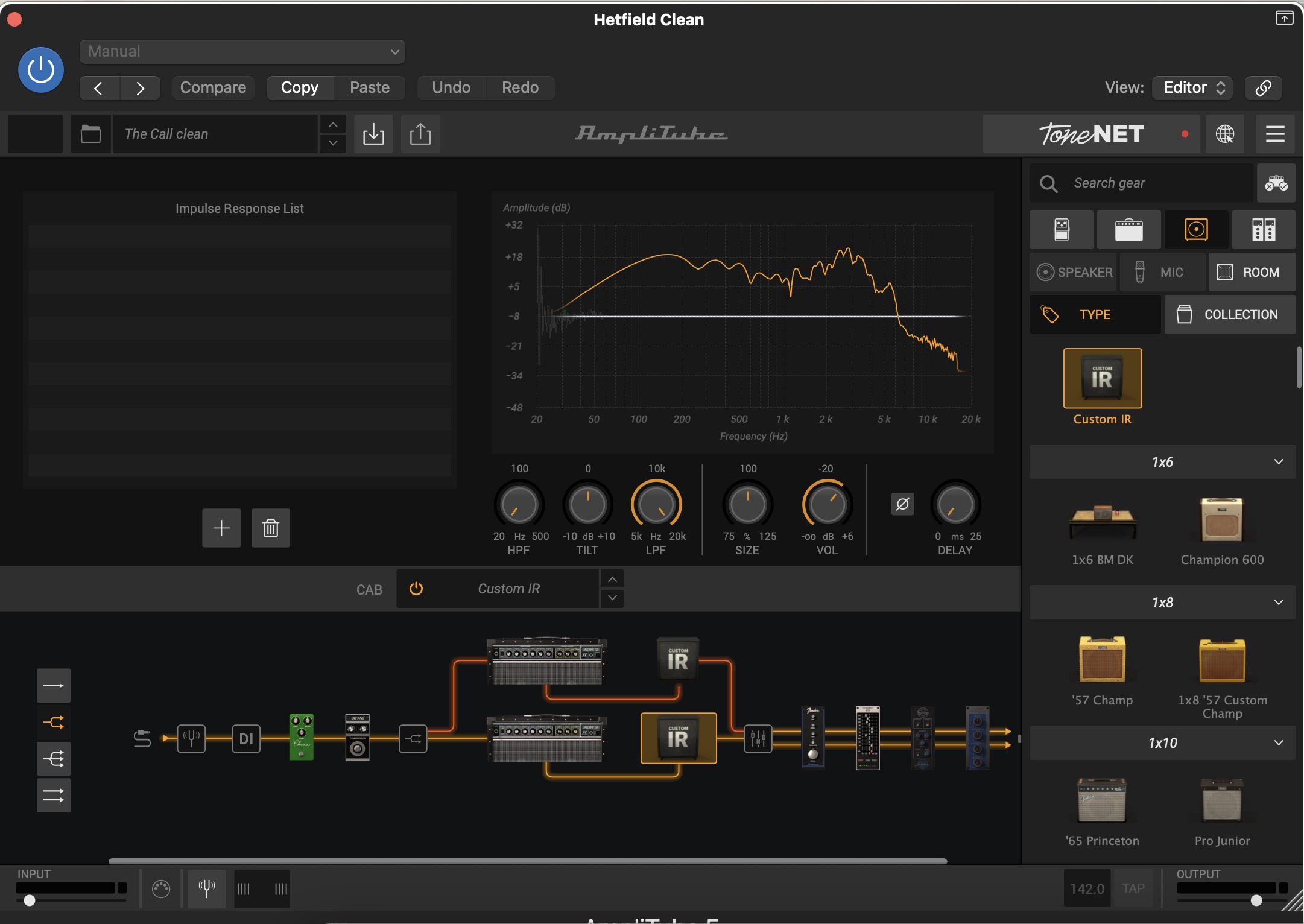
Task: Select the '65 Princeton cabinet
Action: (1103, 800)
